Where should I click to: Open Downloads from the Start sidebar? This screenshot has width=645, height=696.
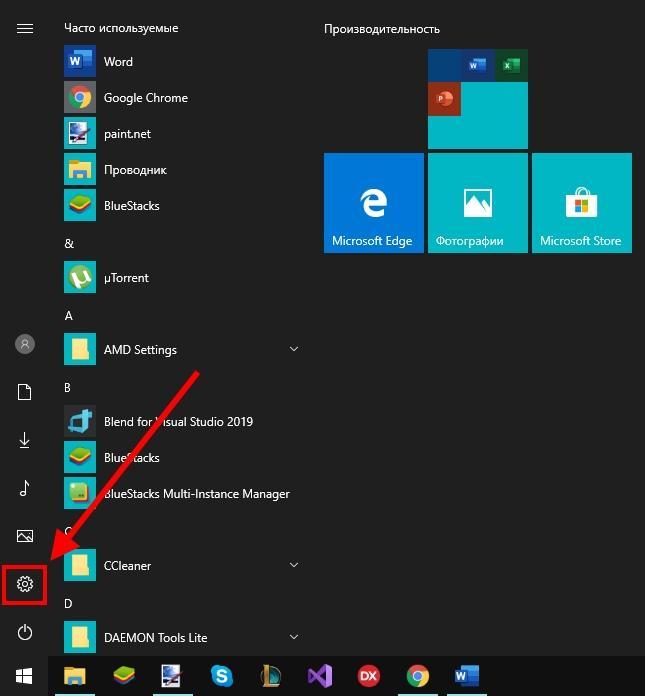[24, 440]
